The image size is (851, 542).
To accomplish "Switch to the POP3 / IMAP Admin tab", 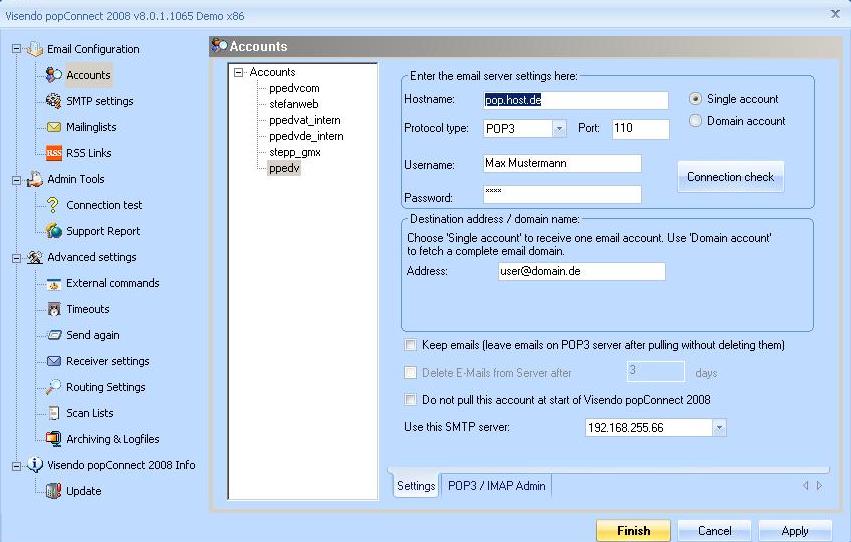I will (x=497, y=486).
